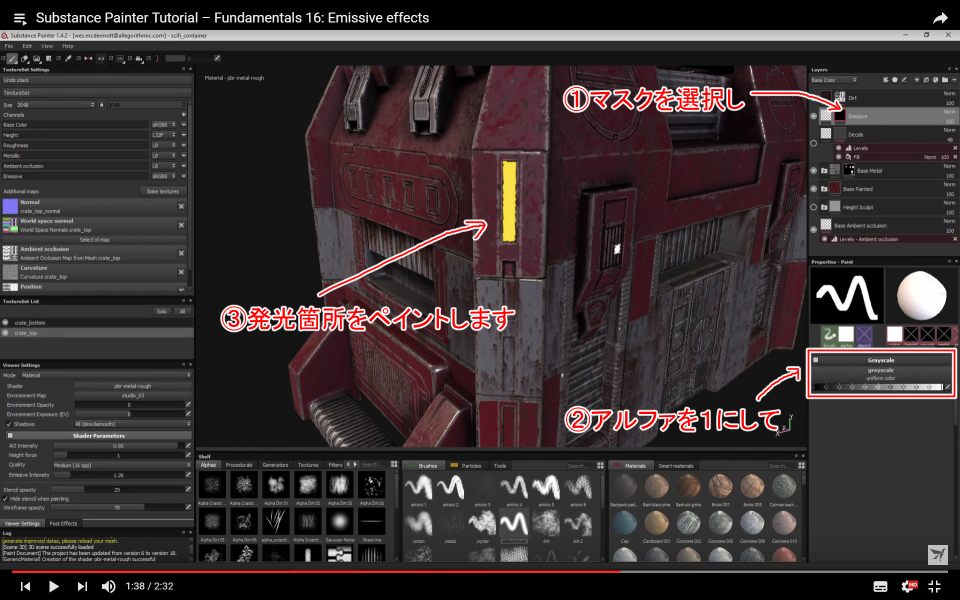Open the viewer Mode Material dropdown
The height and width of the screenshot is (600, 960).
click(105, 375)
